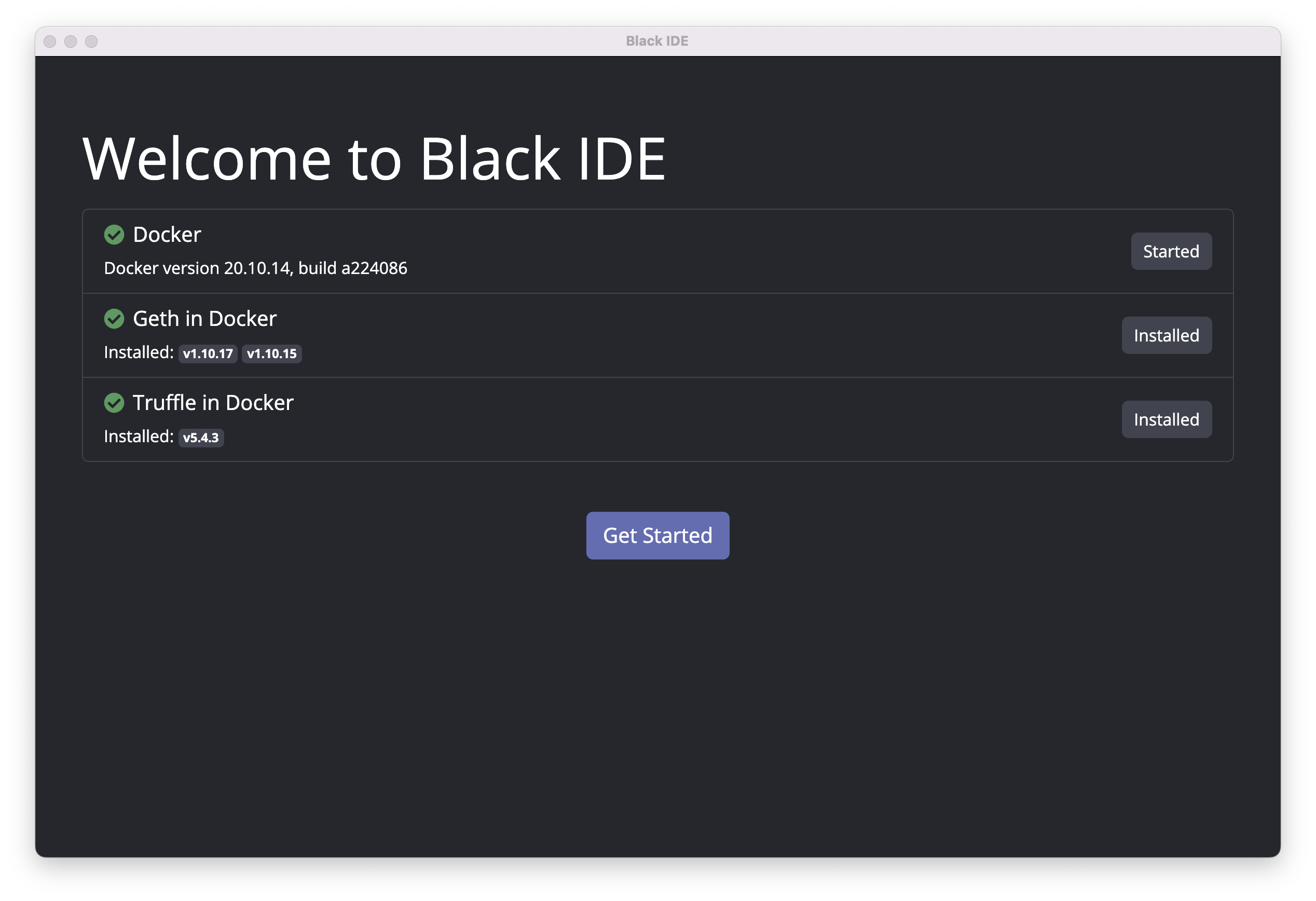Click Installed button for Truffle in Docker
Screen dimensions: 1316x901
(x=1166, y=420)
